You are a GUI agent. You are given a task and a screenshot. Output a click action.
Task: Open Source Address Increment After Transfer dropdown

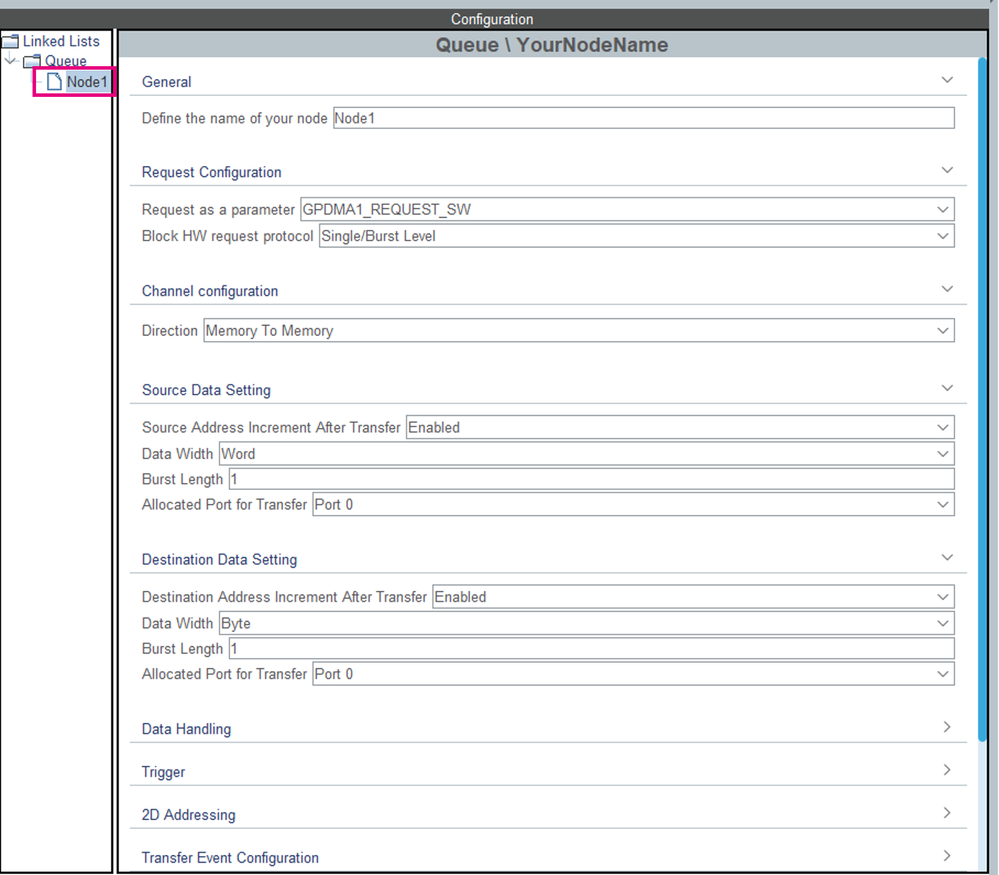(x=680, y=428)
